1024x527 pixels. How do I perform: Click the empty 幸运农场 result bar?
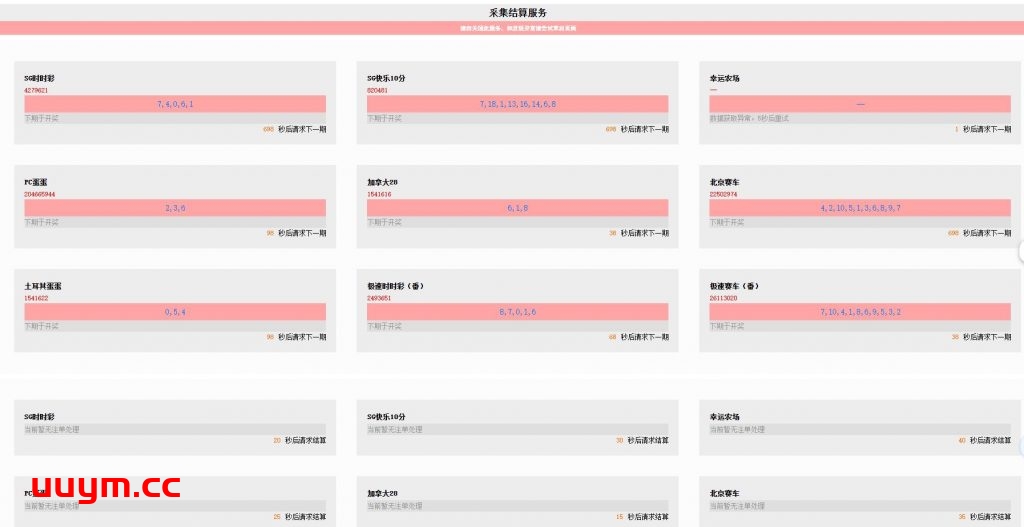tap(859, 104)
